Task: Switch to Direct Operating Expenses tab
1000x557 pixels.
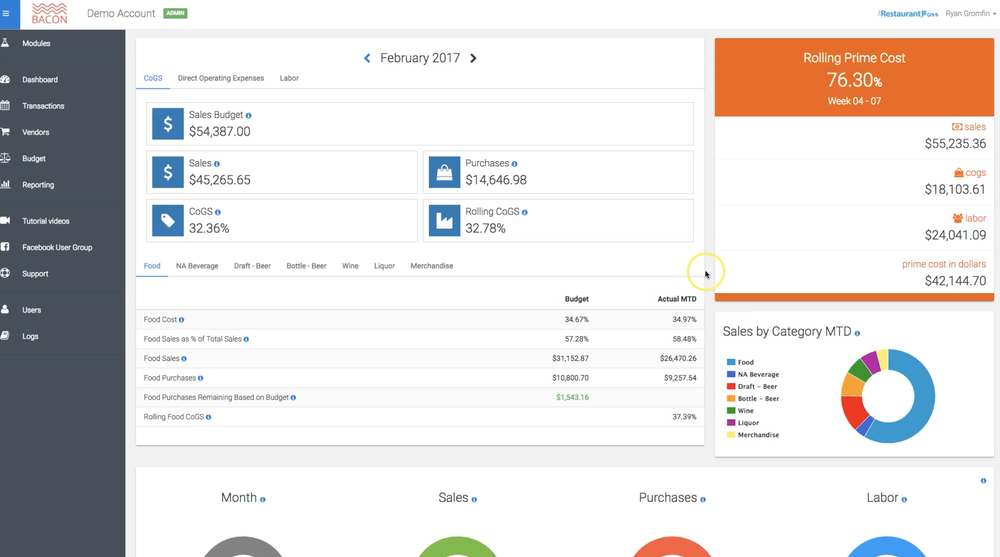Action: click(x=221, y=78)
